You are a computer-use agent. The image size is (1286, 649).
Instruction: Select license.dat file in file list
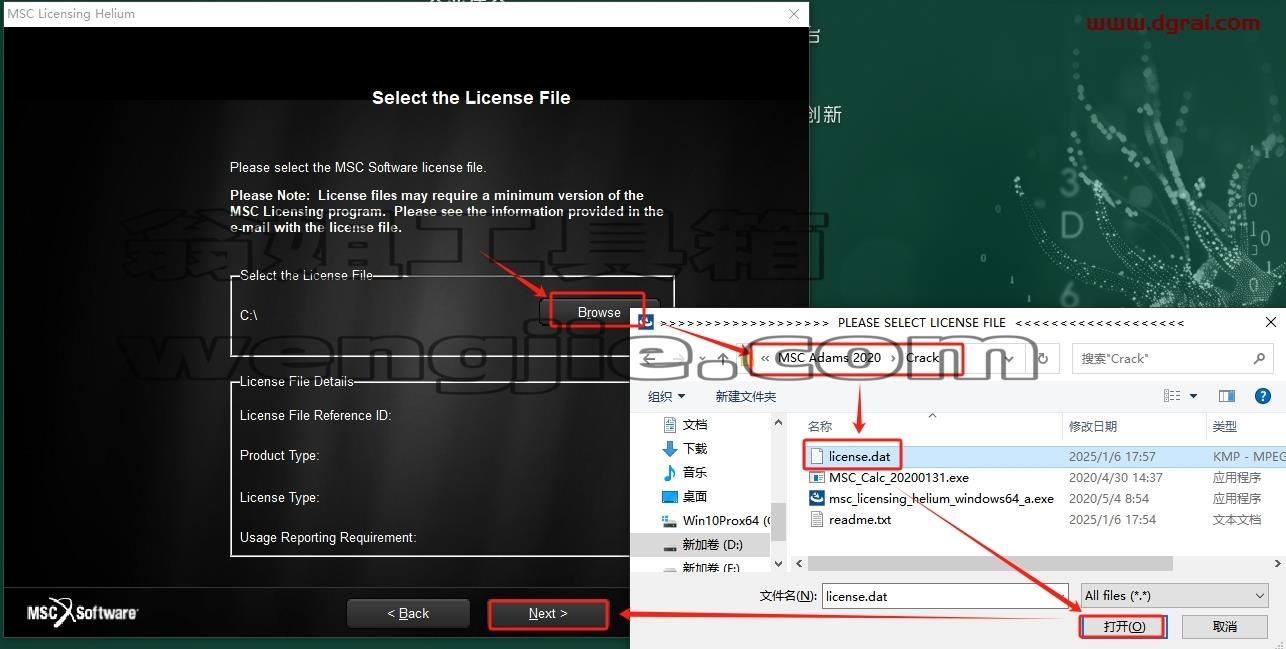click(859, 457)
